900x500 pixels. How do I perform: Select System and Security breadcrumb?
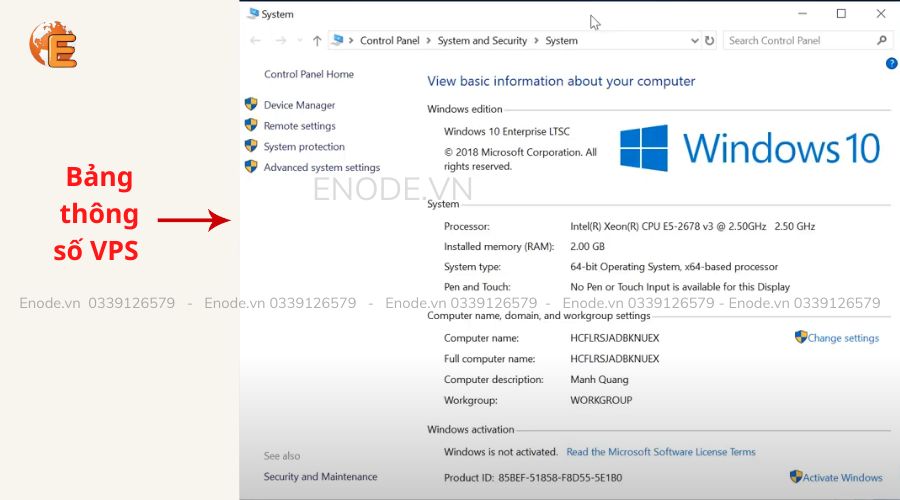click(x=482, y=41)
